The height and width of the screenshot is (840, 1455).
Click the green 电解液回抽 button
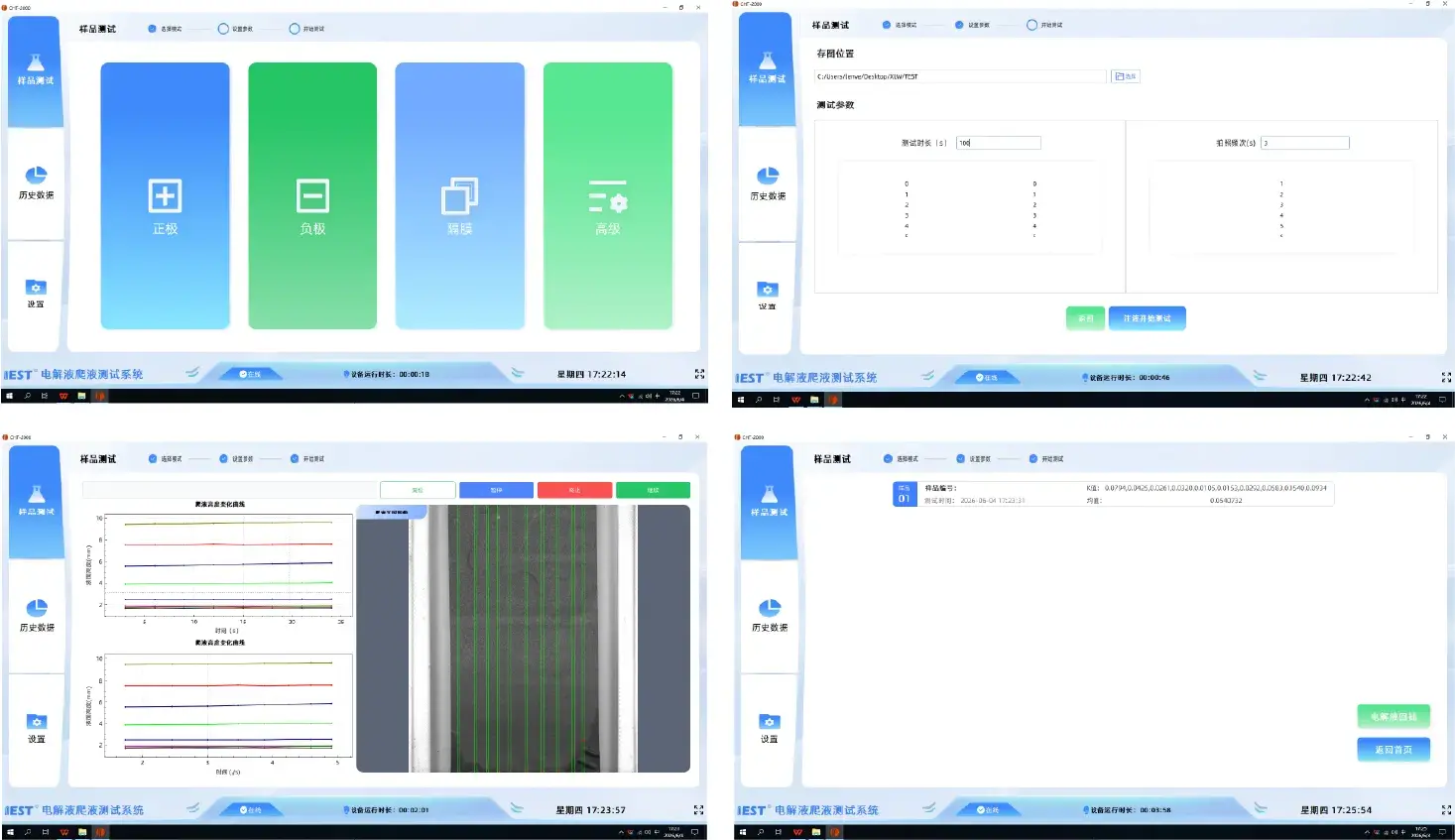coord(1394,716)
